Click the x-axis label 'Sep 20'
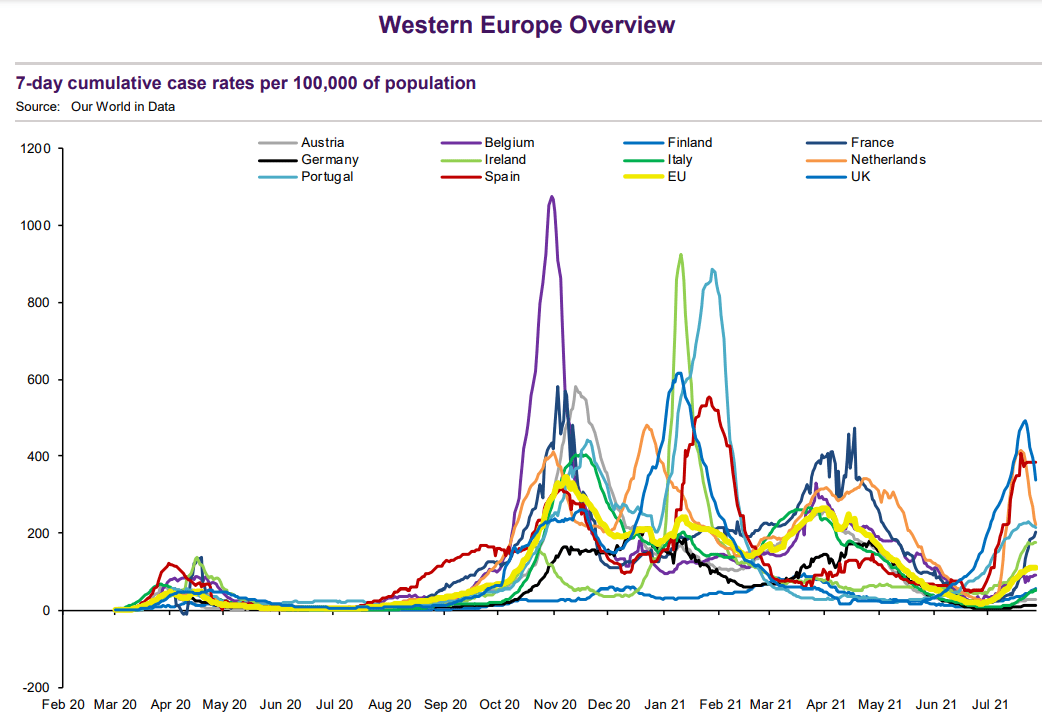 point(445,705)
